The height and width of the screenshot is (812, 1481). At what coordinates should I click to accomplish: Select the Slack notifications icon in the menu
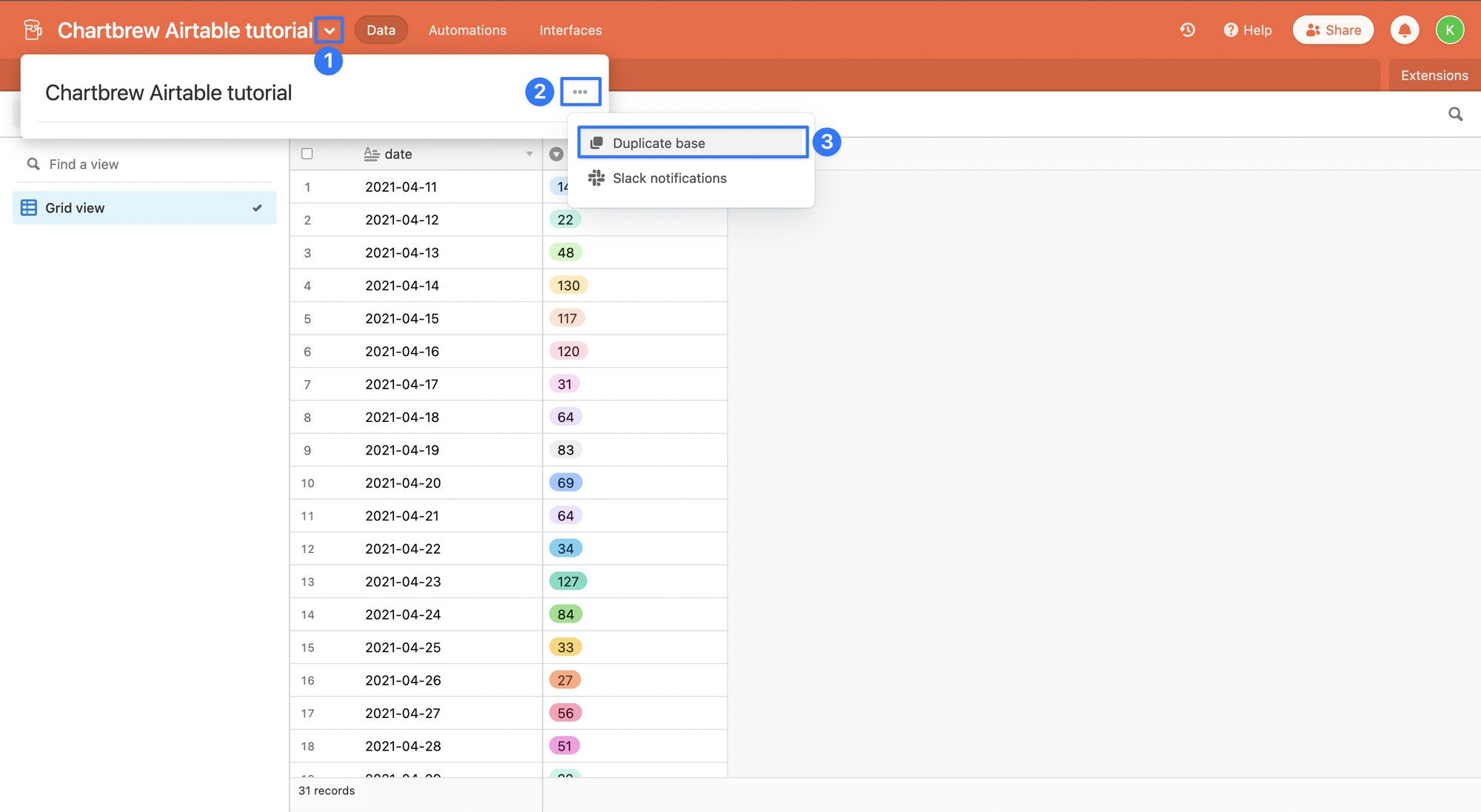[596, 178]
